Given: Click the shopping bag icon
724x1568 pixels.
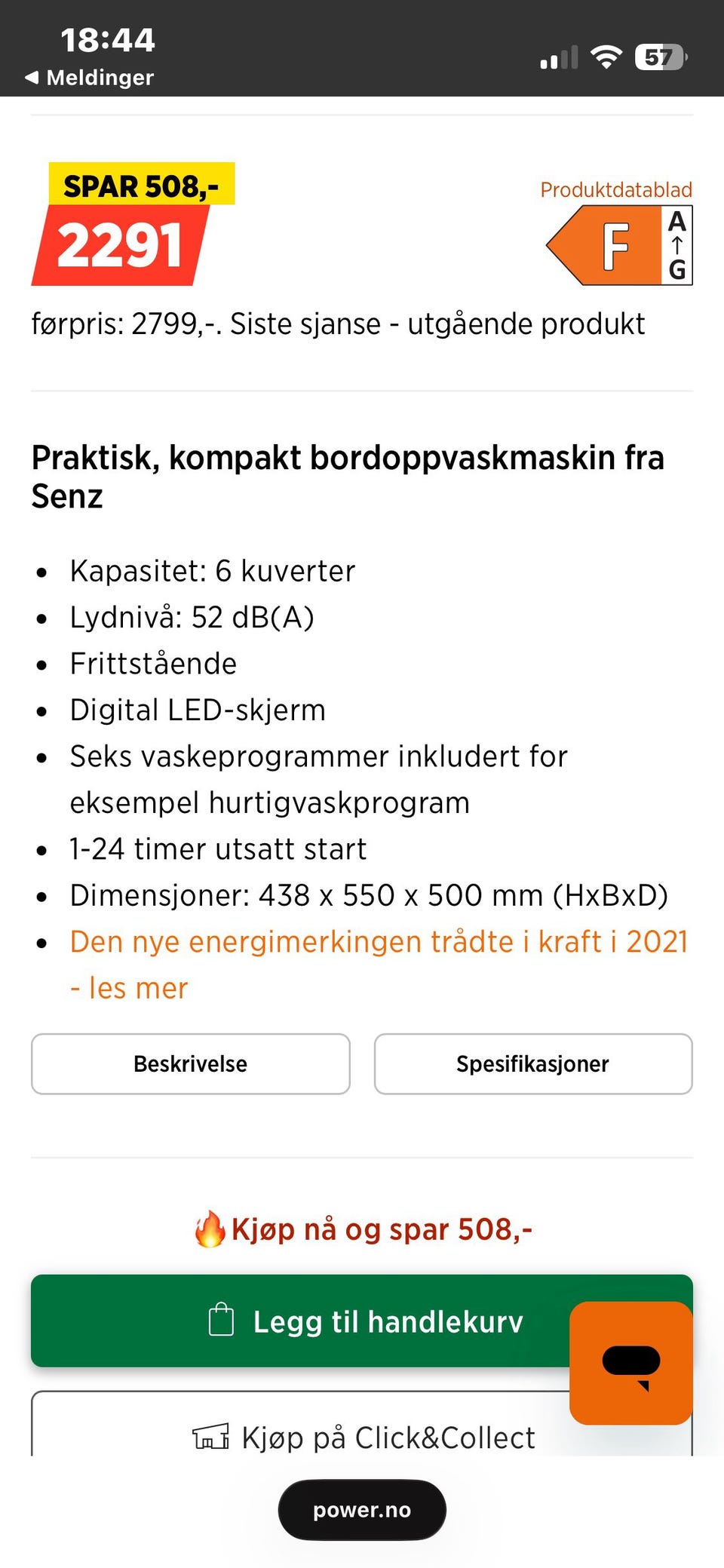Looking at the screenshot, I should click(221, 1319).
